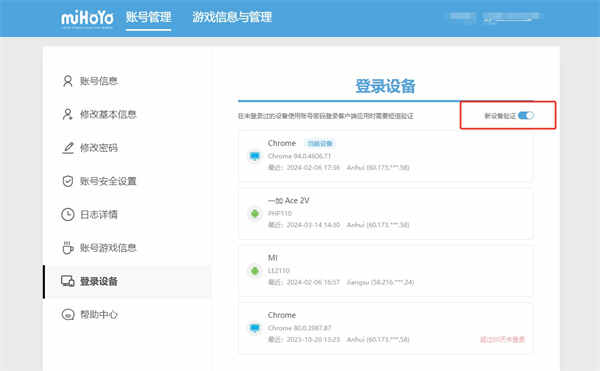Toggle the new device verification switch
The image size is (600, 371).
tap(526, 116)
